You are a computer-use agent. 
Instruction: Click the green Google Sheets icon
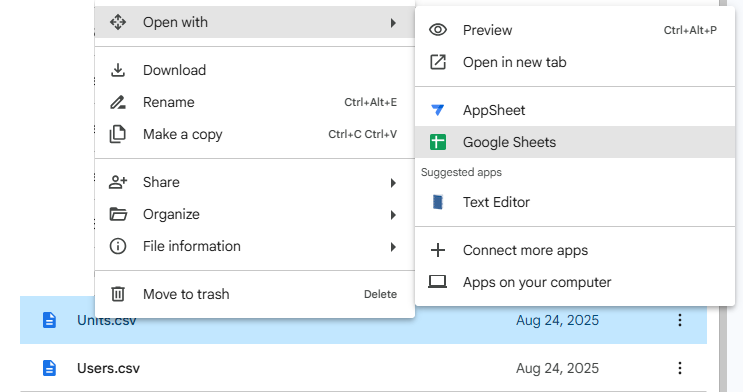[x=438, y=142]
